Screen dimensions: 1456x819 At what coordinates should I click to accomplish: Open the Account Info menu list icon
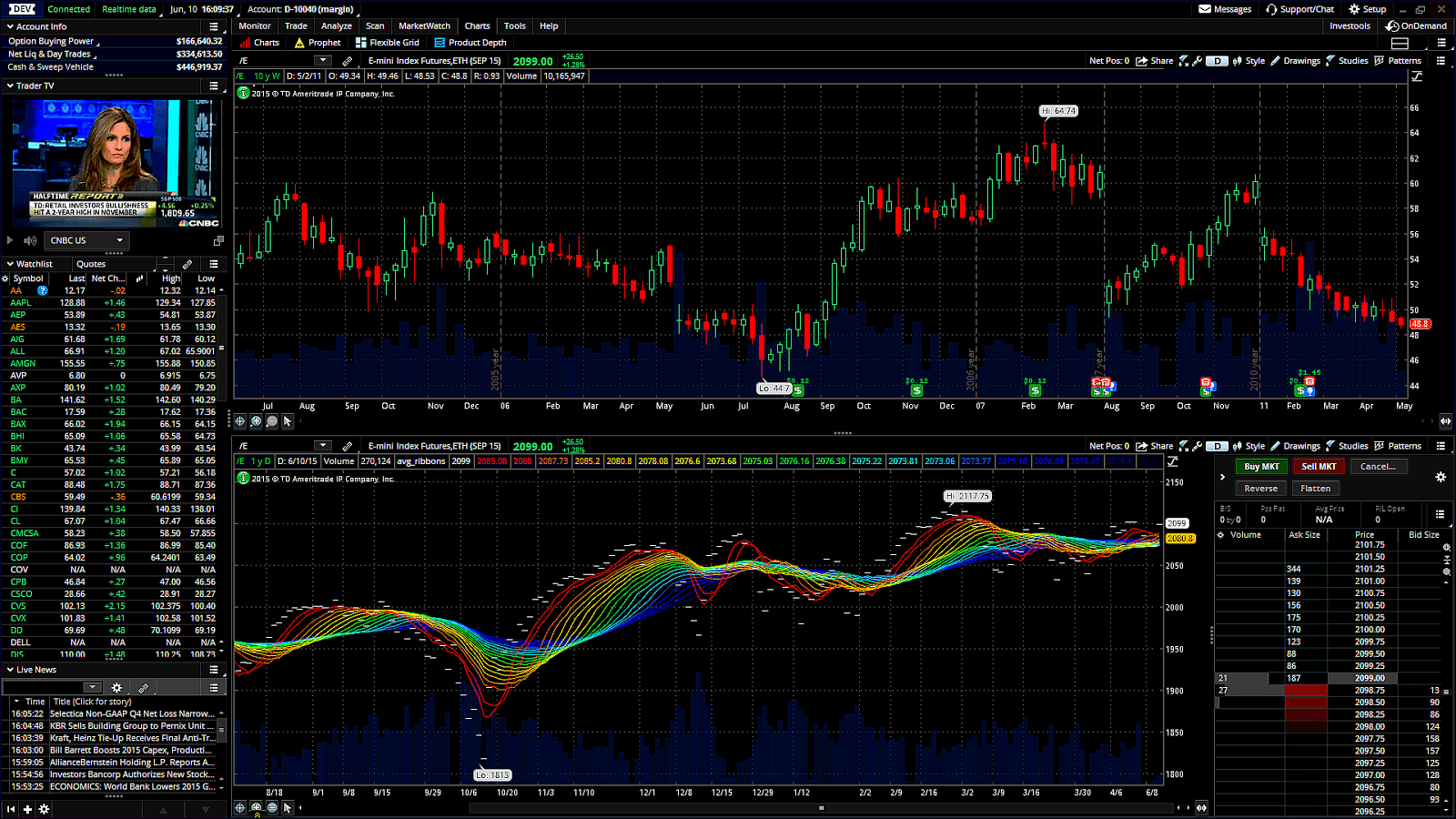pyautogui.click(x=214, y=26)
